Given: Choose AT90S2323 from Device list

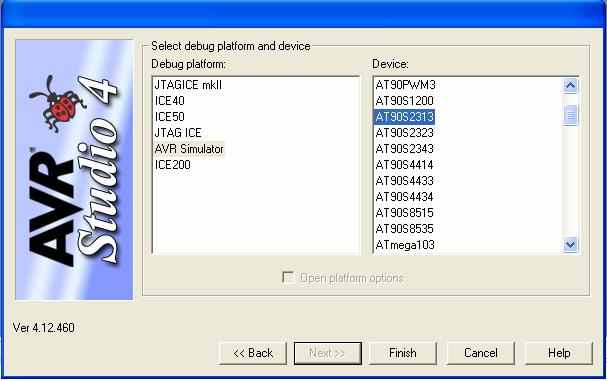Looking at the screenshot, I should point(405,133).
